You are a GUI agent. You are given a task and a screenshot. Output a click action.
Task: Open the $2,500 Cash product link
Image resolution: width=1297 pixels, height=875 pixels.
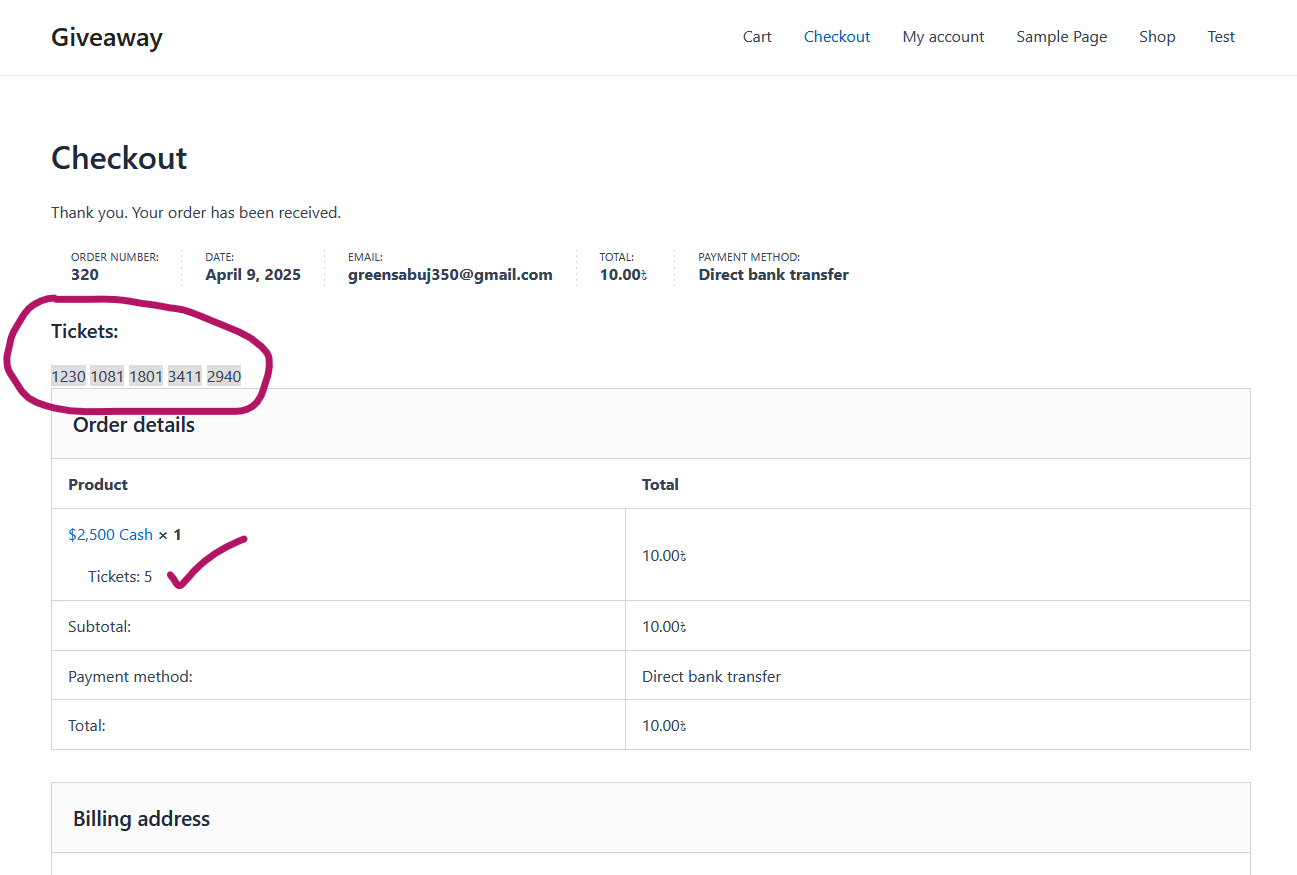coord(110,535)
